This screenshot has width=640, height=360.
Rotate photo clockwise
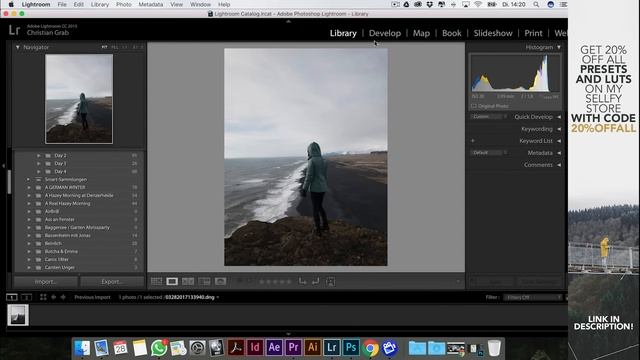(316, 281)
